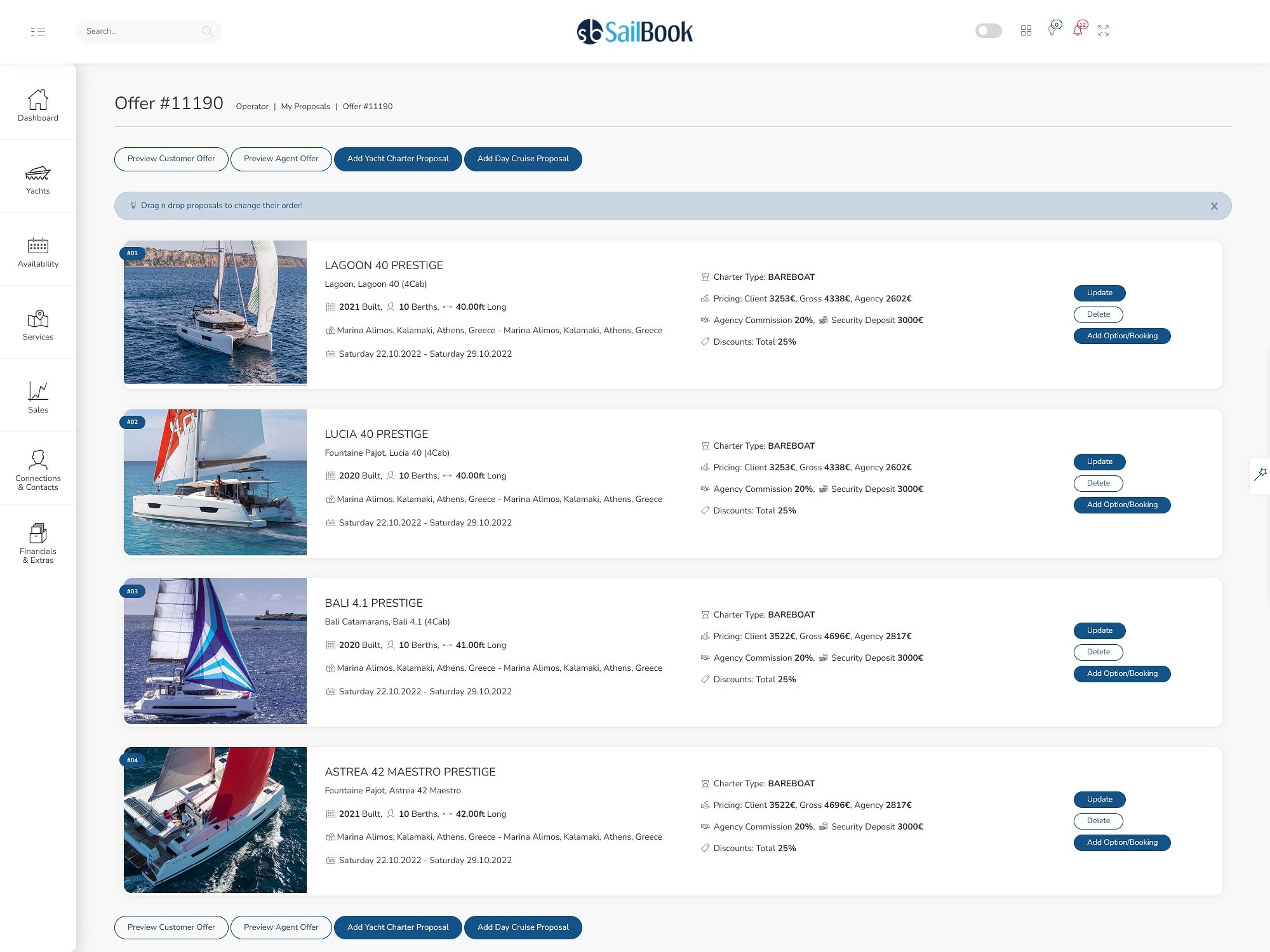Open Financials & Extras
This screenshot has height=952, width=1270.
(38, 543)
